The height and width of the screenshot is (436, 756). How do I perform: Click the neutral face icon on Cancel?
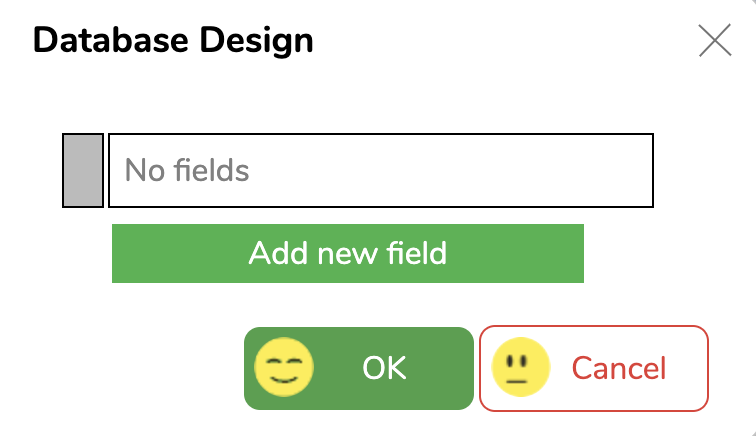521,367
